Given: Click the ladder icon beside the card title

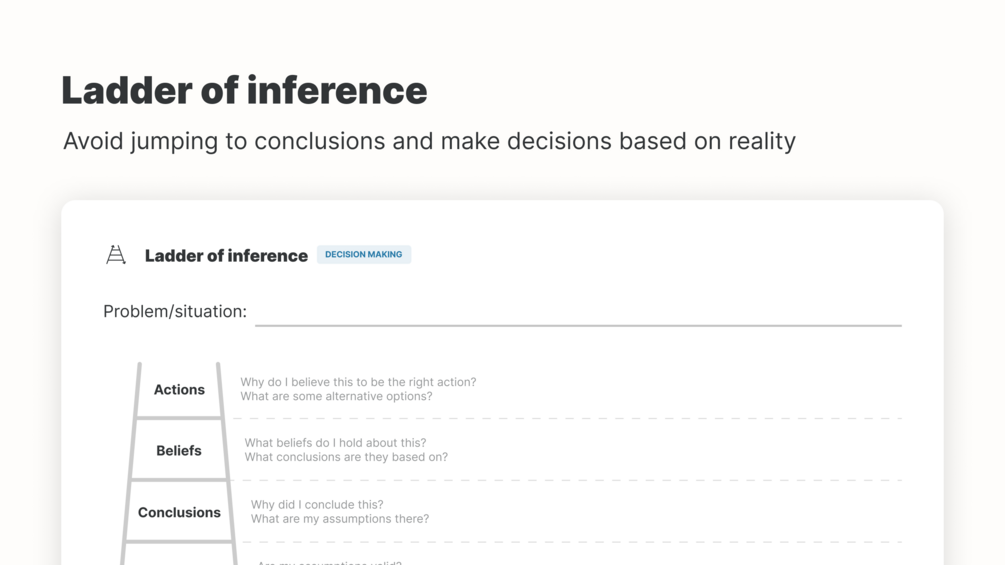Looking at the screenshot, I should click(x=116, y=255).
